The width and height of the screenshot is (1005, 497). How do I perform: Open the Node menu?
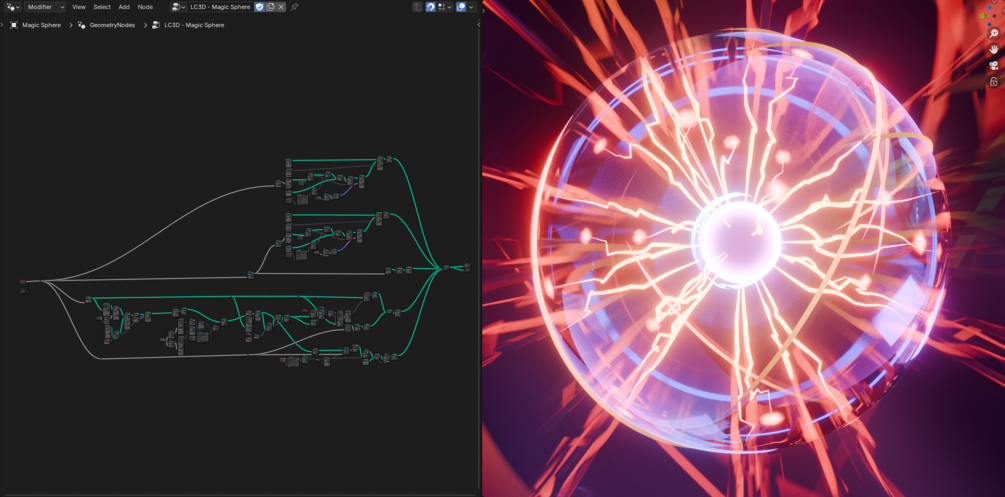point(145,7)
